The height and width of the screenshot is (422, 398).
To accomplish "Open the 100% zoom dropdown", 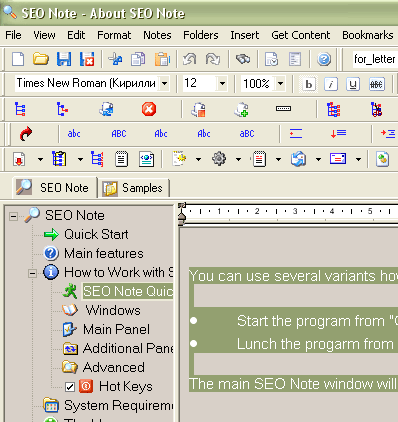I will click(x=280, y=83).
